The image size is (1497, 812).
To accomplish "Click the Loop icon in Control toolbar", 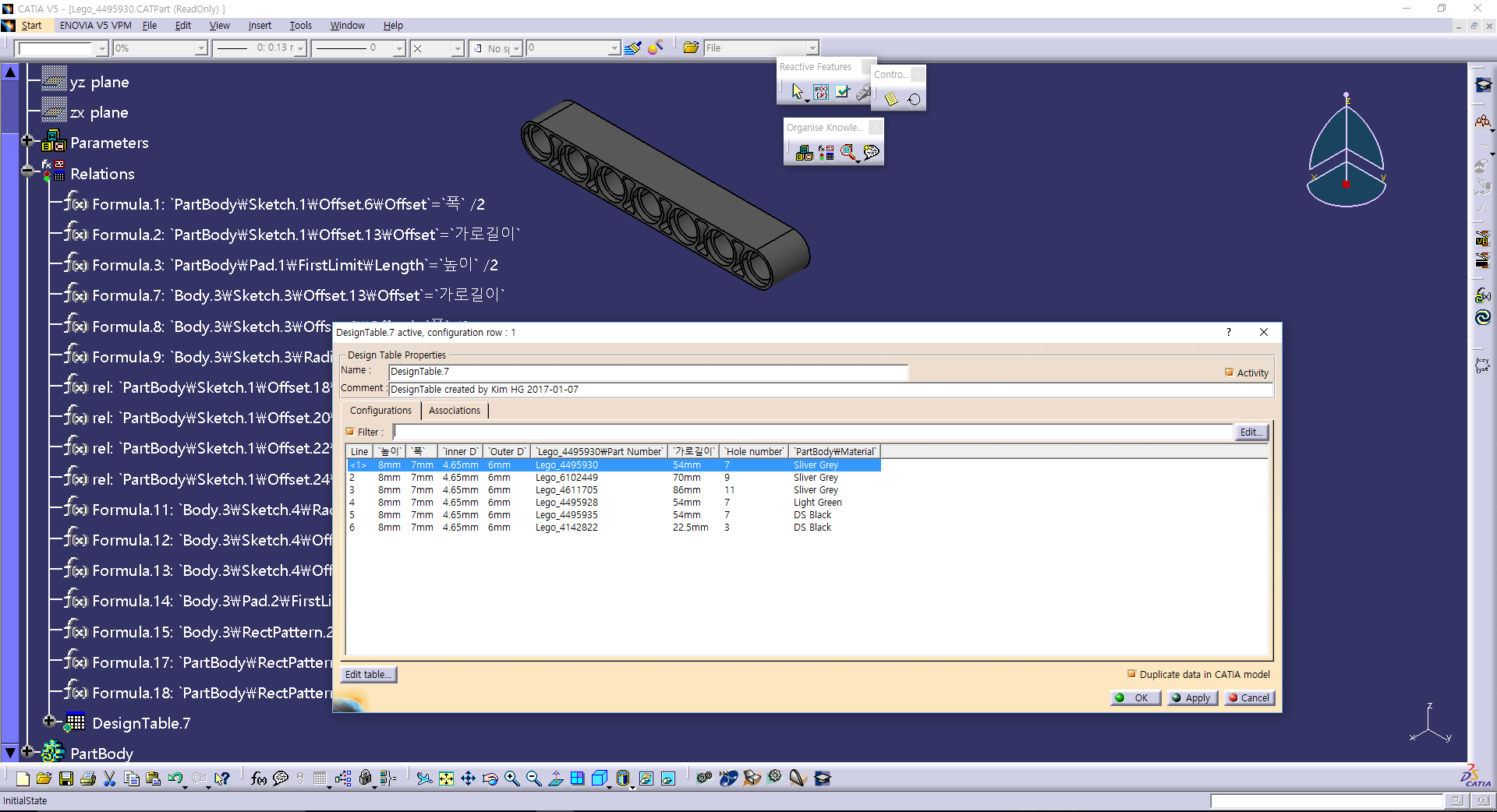I will tap(914, 99).
